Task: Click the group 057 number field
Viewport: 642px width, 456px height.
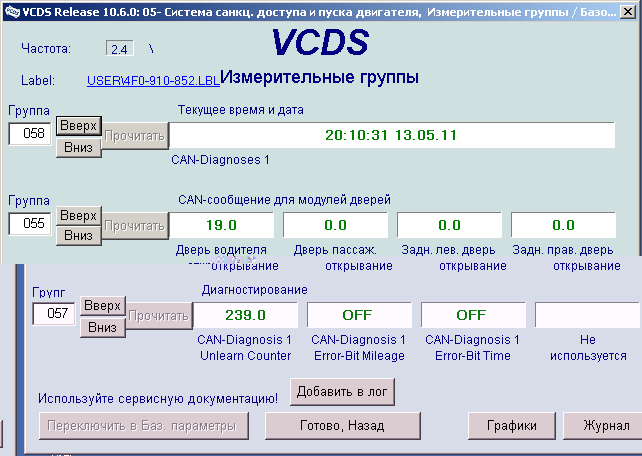Action: pos(54,314)
